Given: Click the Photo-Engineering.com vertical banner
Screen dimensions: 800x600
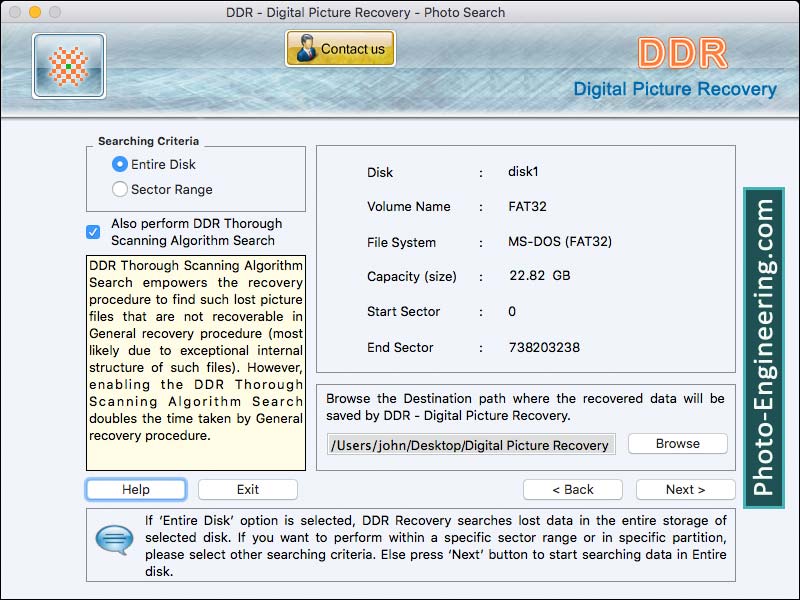Looking at the screenshot, I should [x=763, y=347].
